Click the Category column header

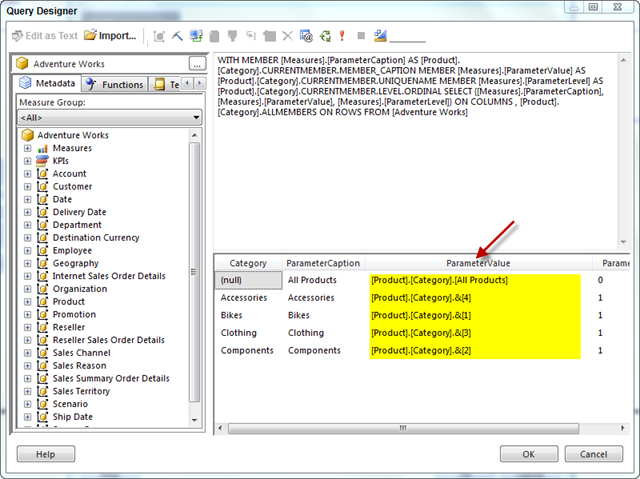click(x=248, y=263)
